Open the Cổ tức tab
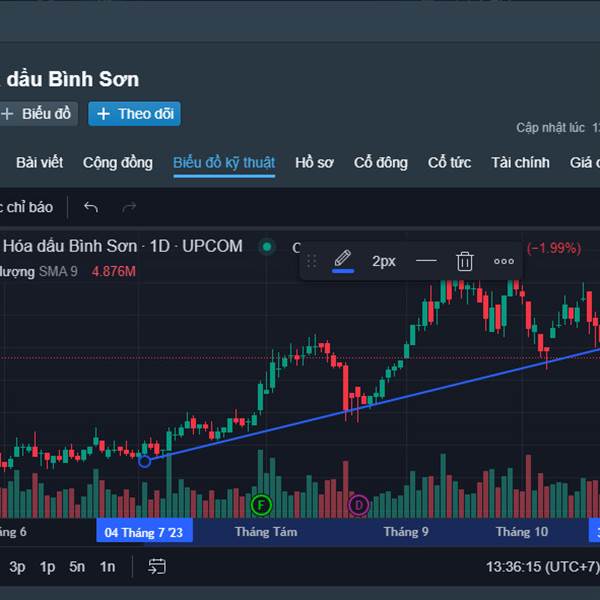This screenshot has width=600, height=600. (449, 163)
